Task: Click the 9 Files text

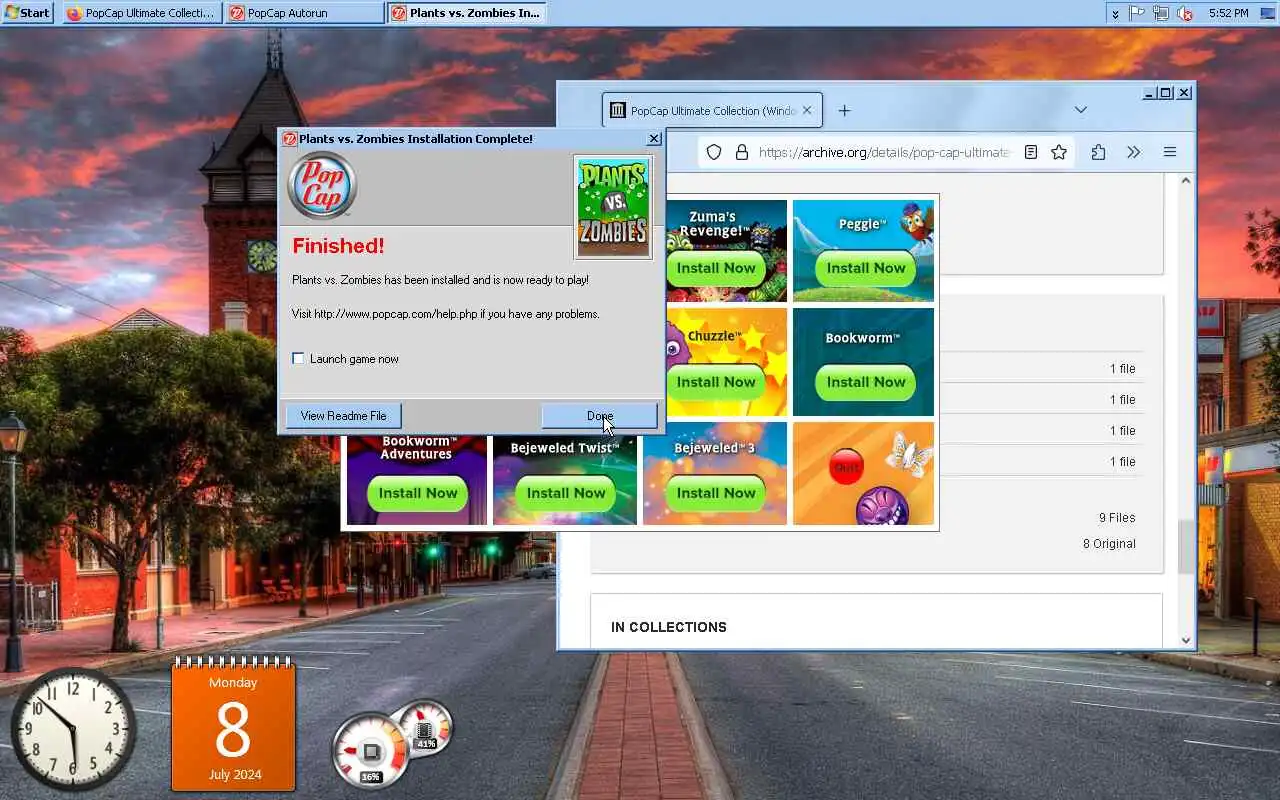Action: pos(1117,518)
